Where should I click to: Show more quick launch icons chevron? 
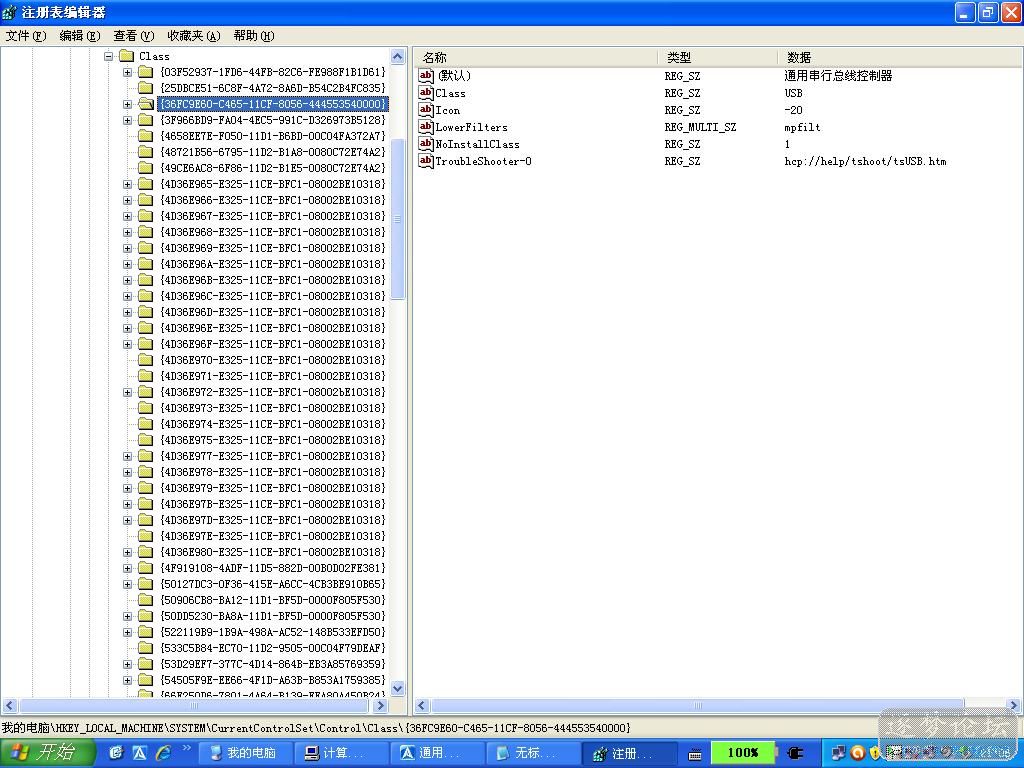click(x=187, y=748)
